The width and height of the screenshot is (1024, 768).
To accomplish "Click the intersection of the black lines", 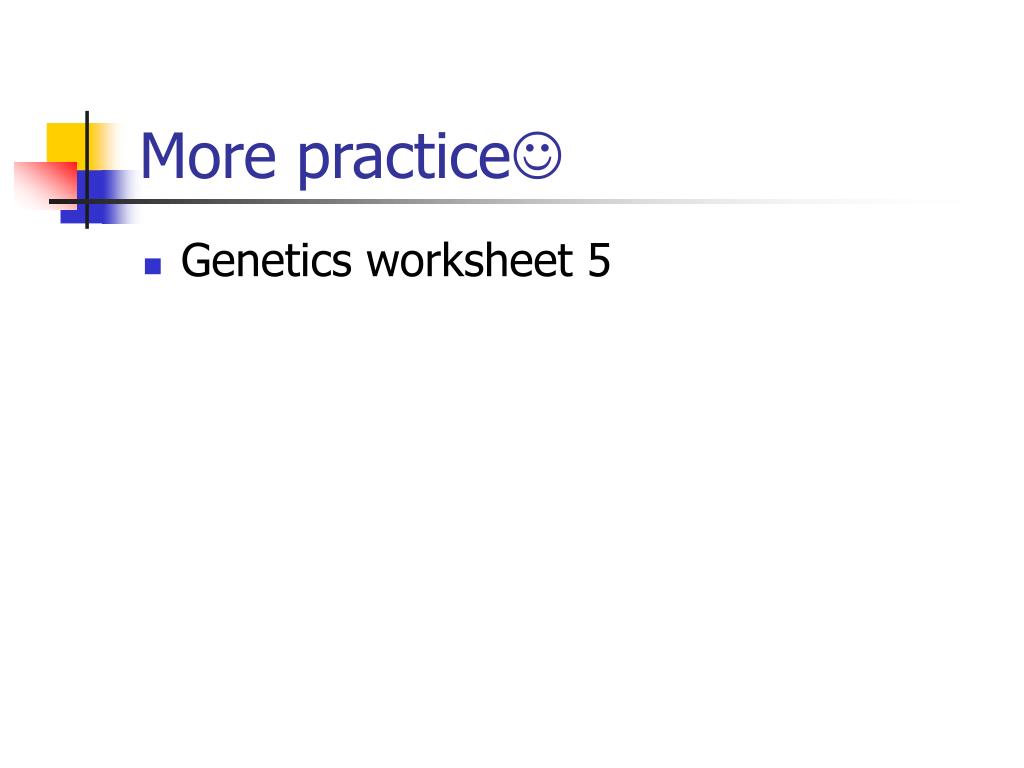I will tap(87, 201).
